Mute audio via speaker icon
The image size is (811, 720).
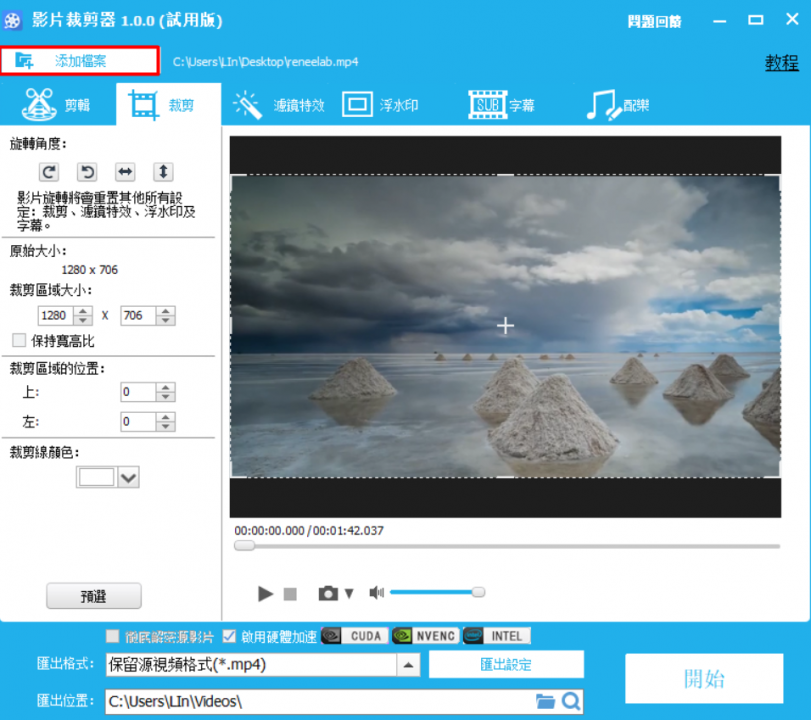coord(376,593)
